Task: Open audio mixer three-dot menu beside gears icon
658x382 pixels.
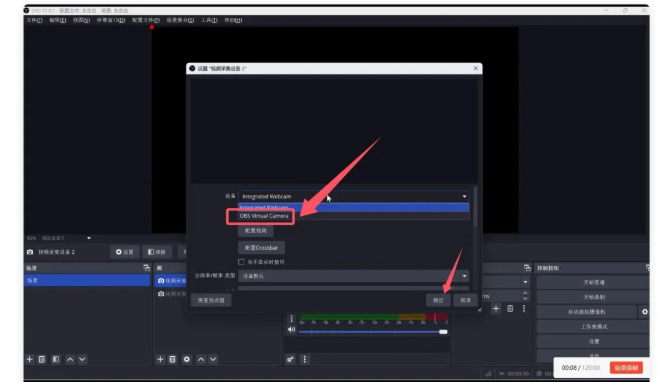Action: pos(305,359)
